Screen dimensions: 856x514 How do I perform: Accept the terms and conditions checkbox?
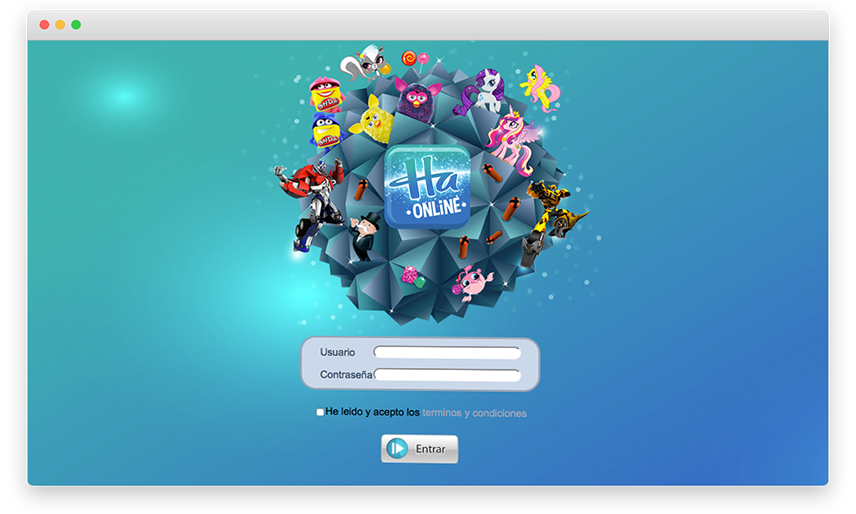tap(320, 412)
